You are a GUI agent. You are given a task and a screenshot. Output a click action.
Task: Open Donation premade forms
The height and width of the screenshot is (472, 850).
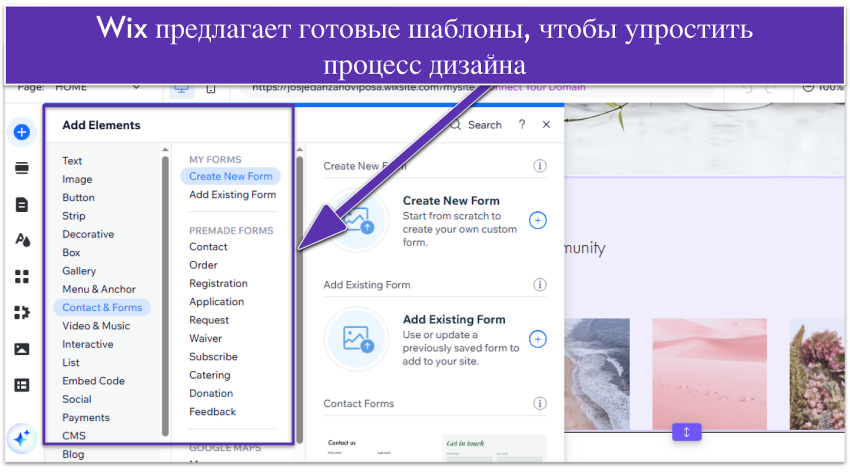pos(211,393)
